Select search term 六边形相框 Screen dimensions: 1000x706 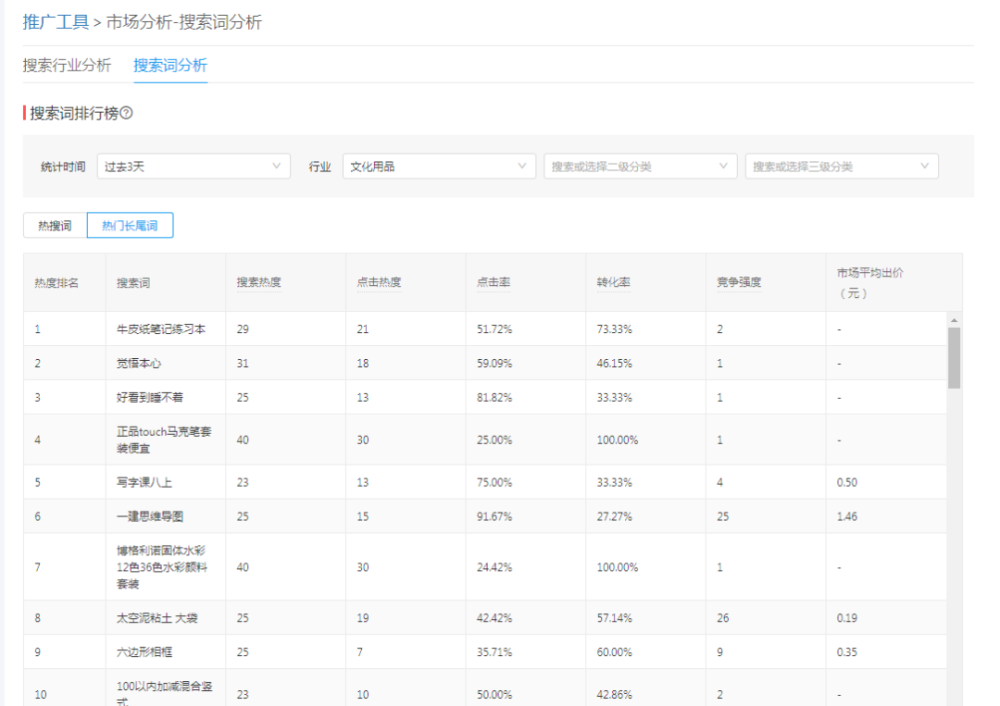coord(144,652)
